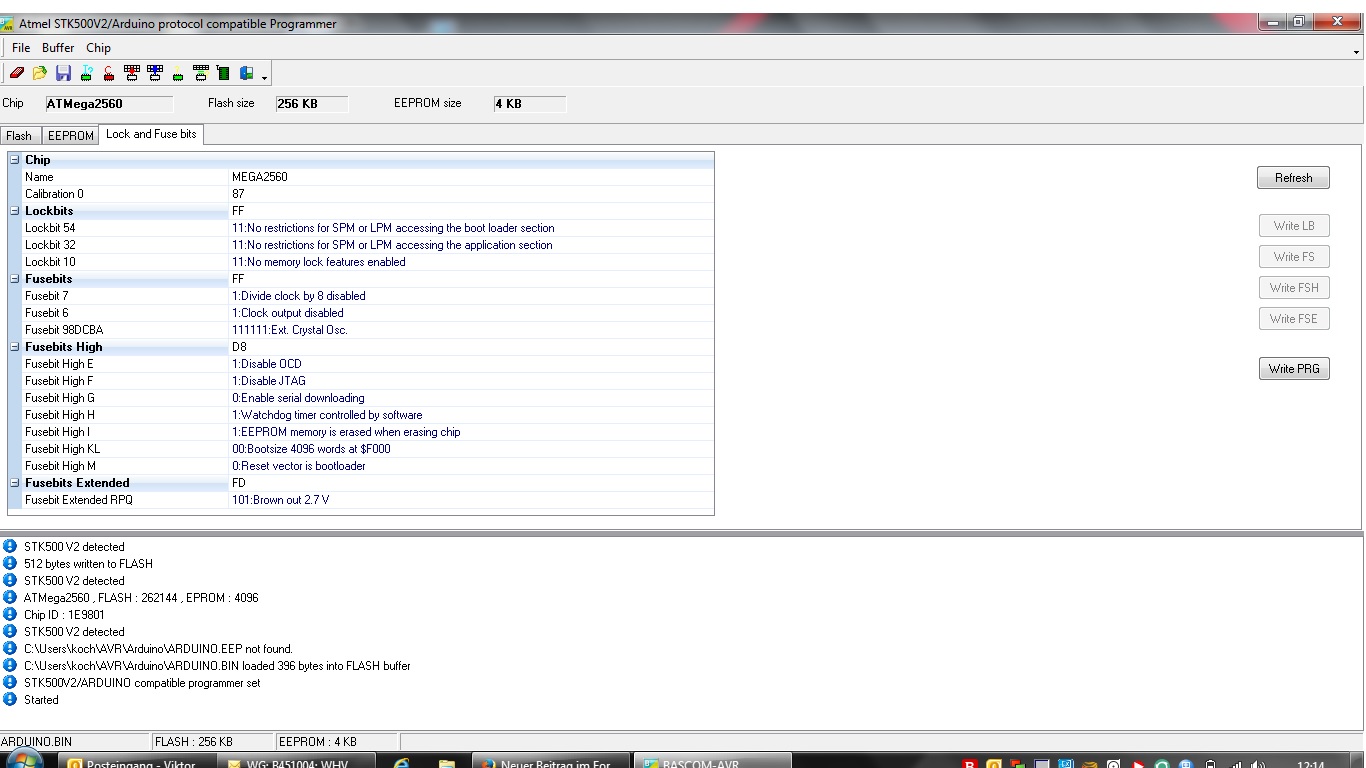The width and height of the screenshot is (1366, 768).
Task: Open a file with the yellow folder icon
Action: click(x=40, y=73)
